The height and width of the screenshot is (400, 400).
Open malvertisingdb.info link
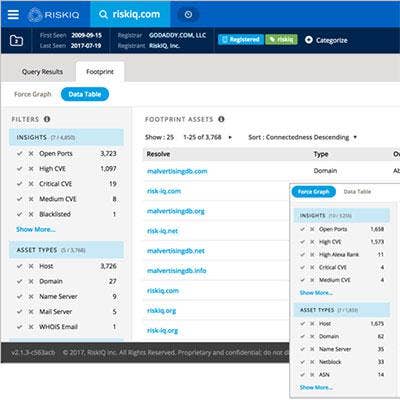176,271
